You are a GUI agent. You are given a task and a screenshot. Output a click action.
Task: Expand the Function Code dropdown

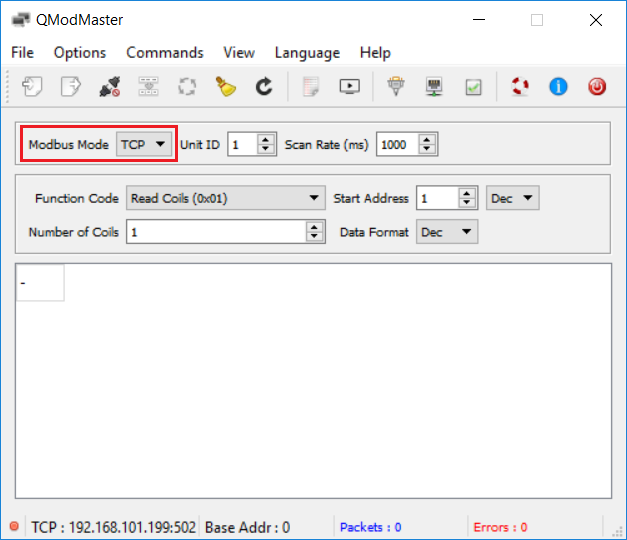(226, 198)
